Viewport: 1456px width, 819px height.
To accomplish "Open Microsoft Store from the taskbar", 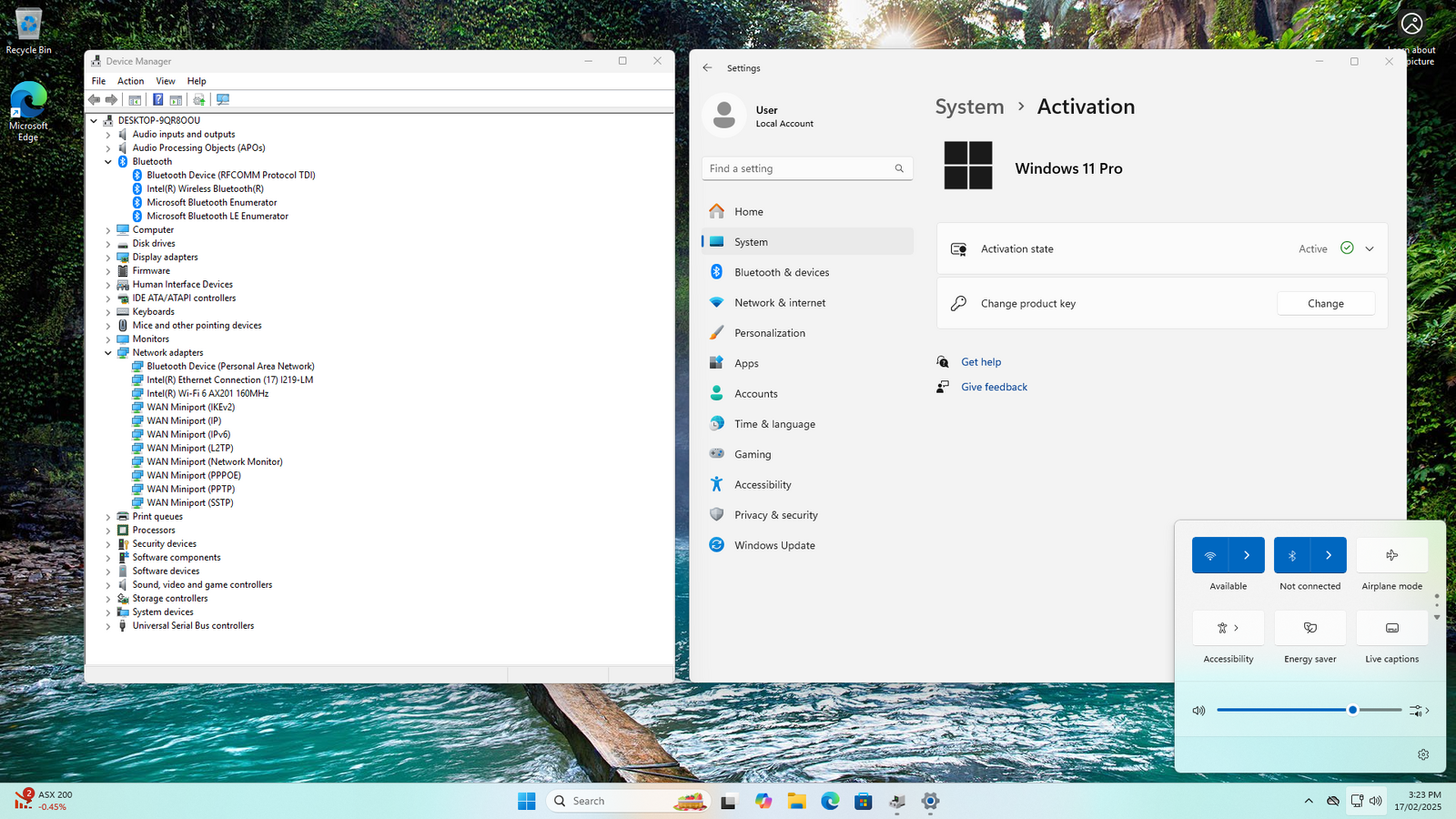I will 864,801.
